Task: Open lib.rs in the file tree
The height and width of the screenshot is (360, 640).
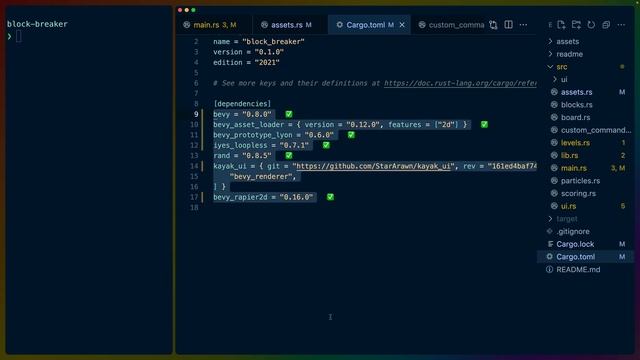Action: [x=569, y=155]
